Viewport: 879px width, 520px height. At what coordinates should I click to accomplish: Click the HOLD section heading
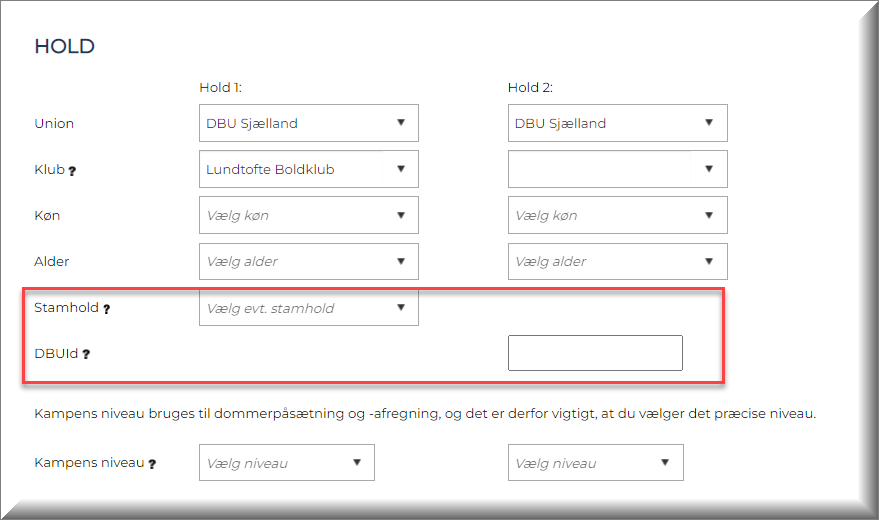click(64, 47)
